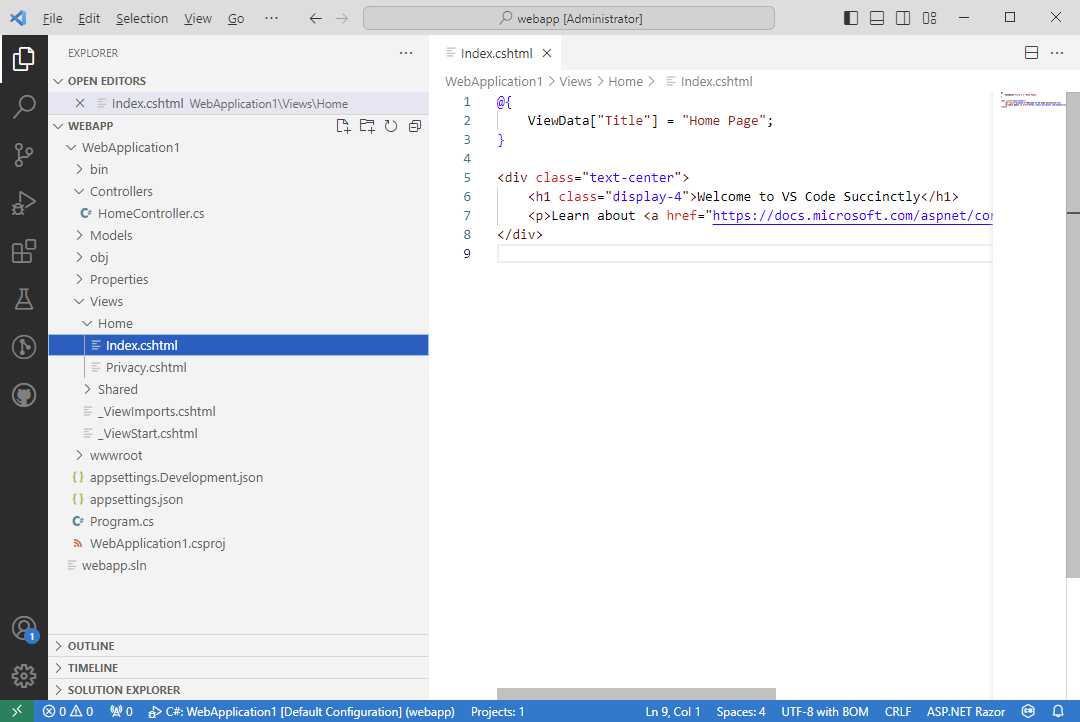Go forward in navigation history
Image resolution: width=1080 pixels, height=722 pixels.
pyautogui.click(x=342, y=18)
